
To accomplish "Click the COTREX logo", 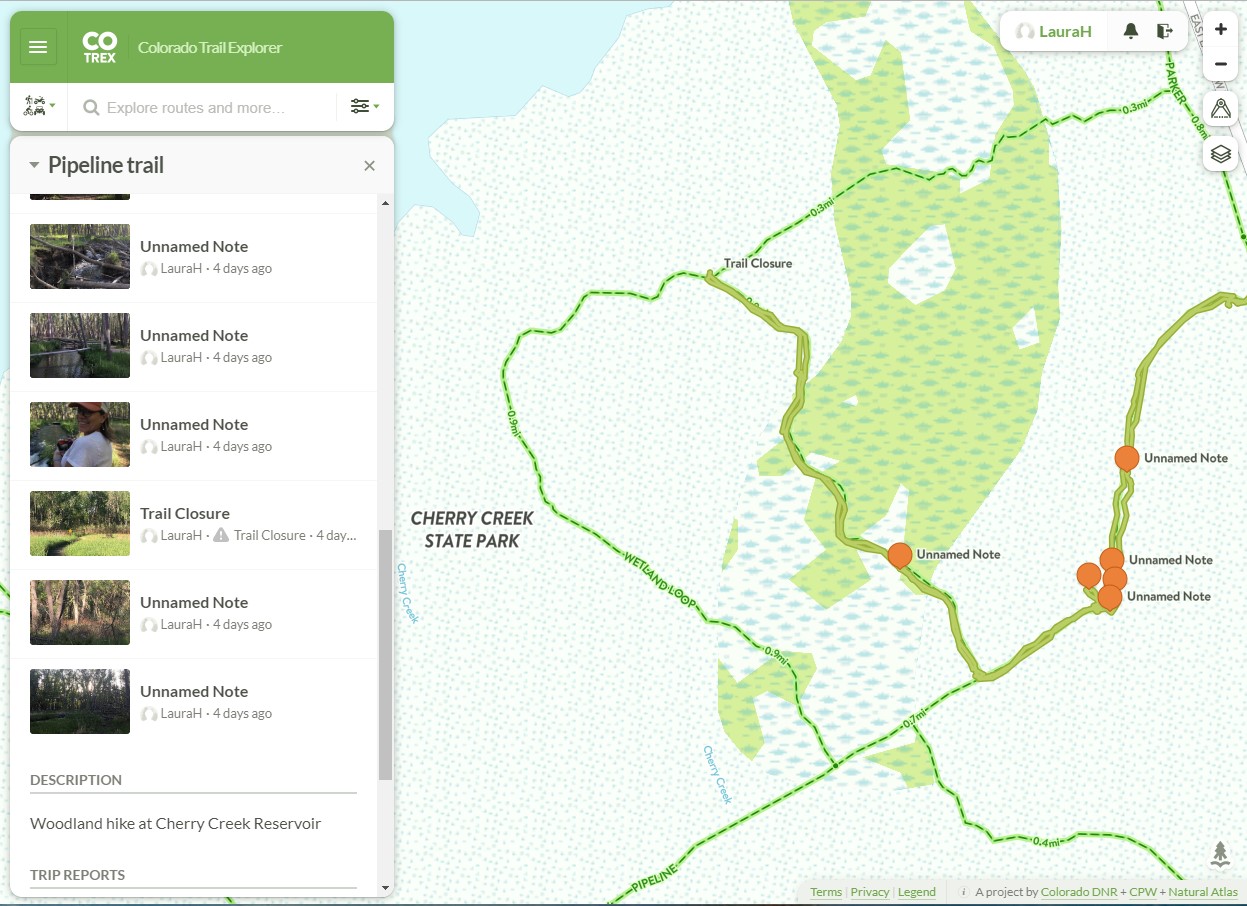I will pos(99,47).
